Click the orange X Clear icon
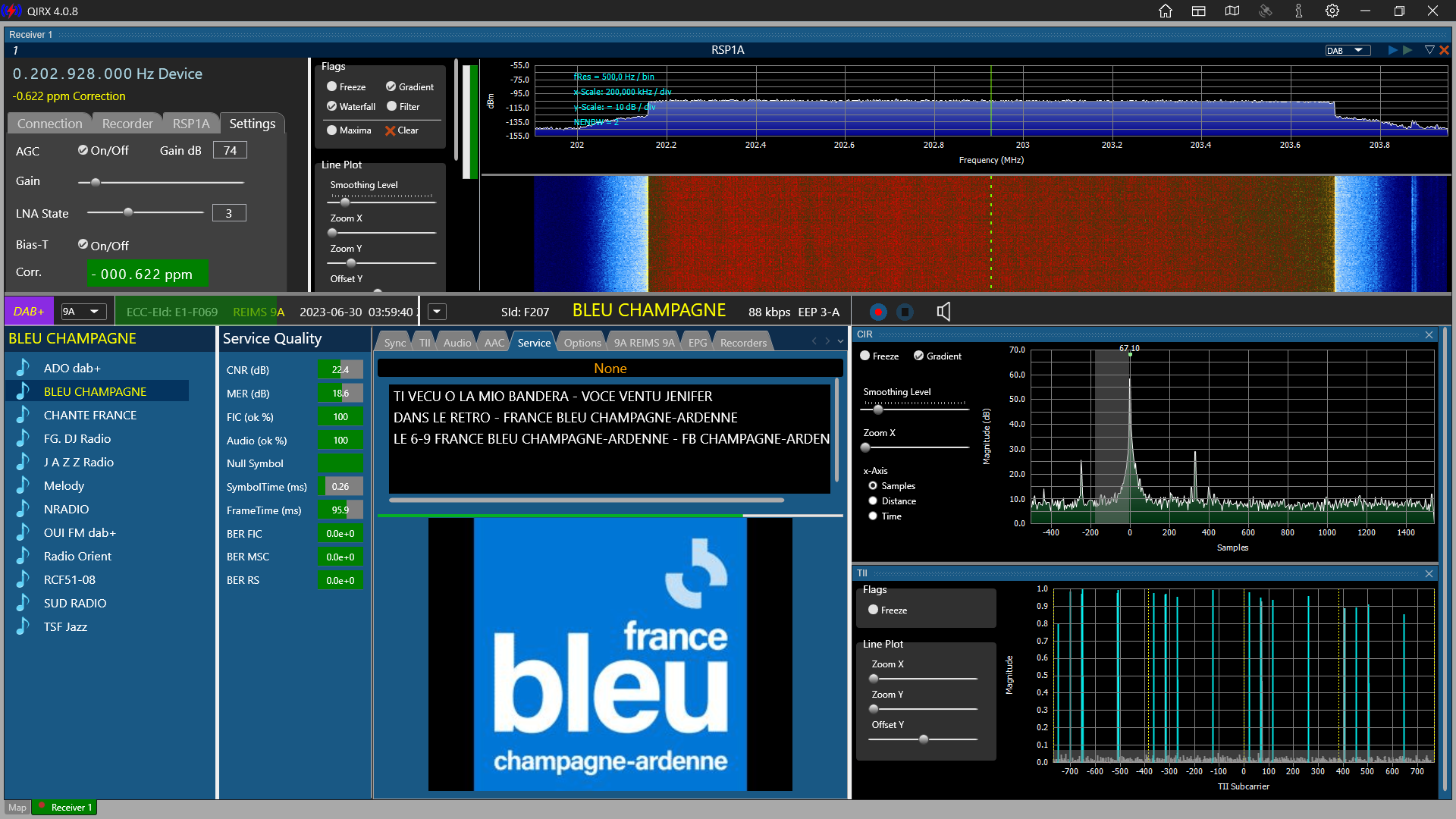1456x819 pixels. (391, 130)
